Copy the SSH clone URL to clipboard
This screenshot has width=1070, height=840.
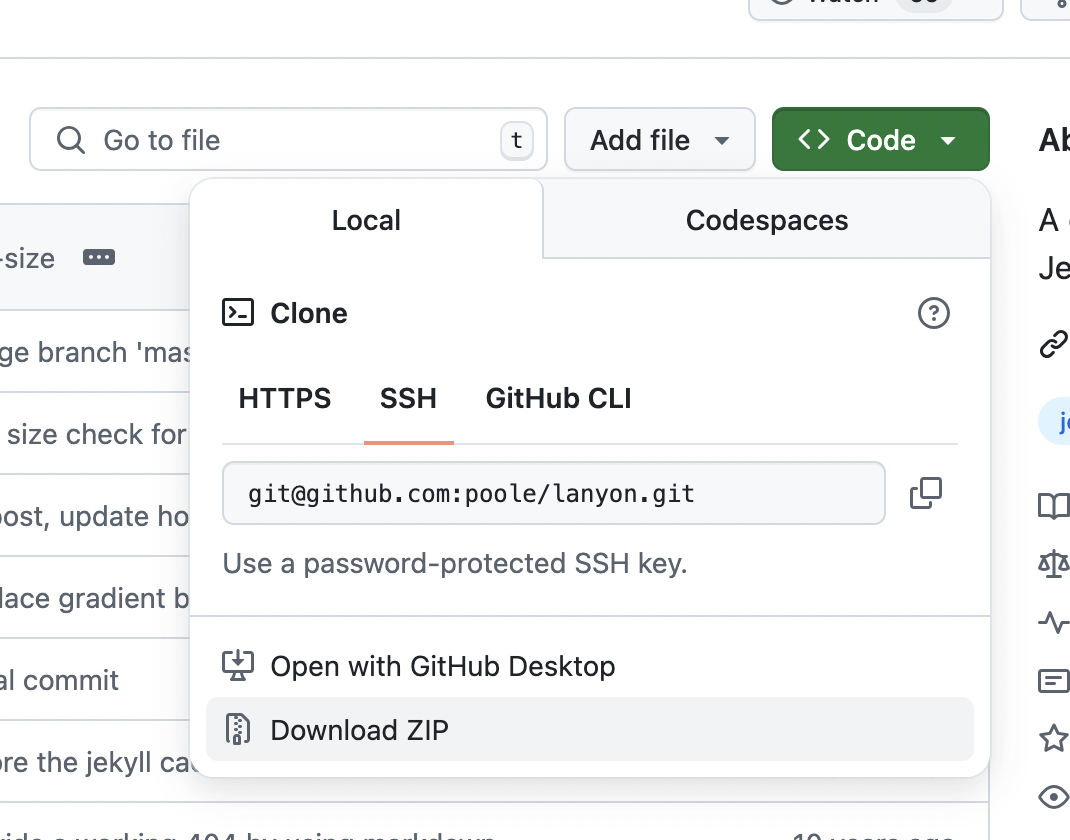[926, 493]
